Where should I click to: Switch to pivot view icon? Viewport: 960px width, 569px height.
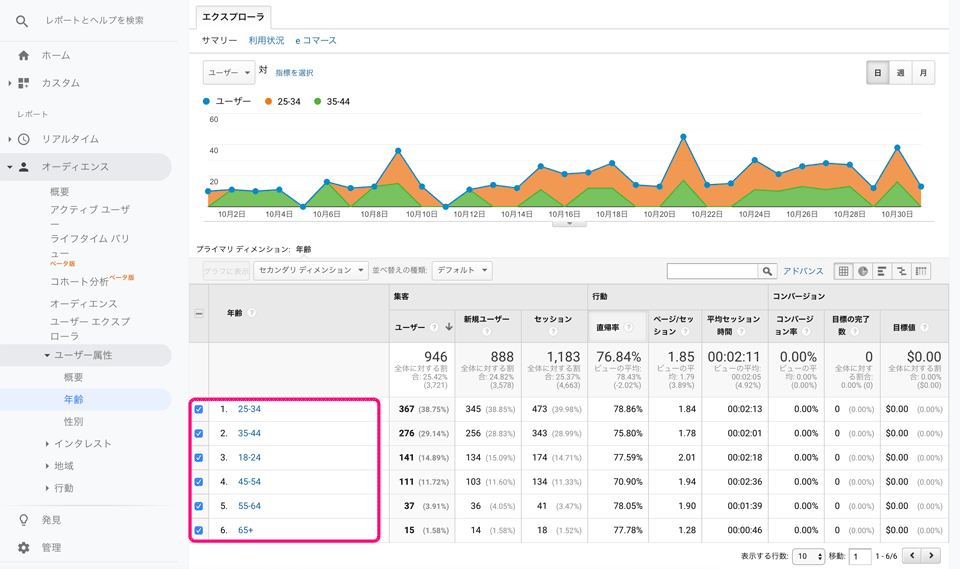pyautogui.click(x=921, y=271)
